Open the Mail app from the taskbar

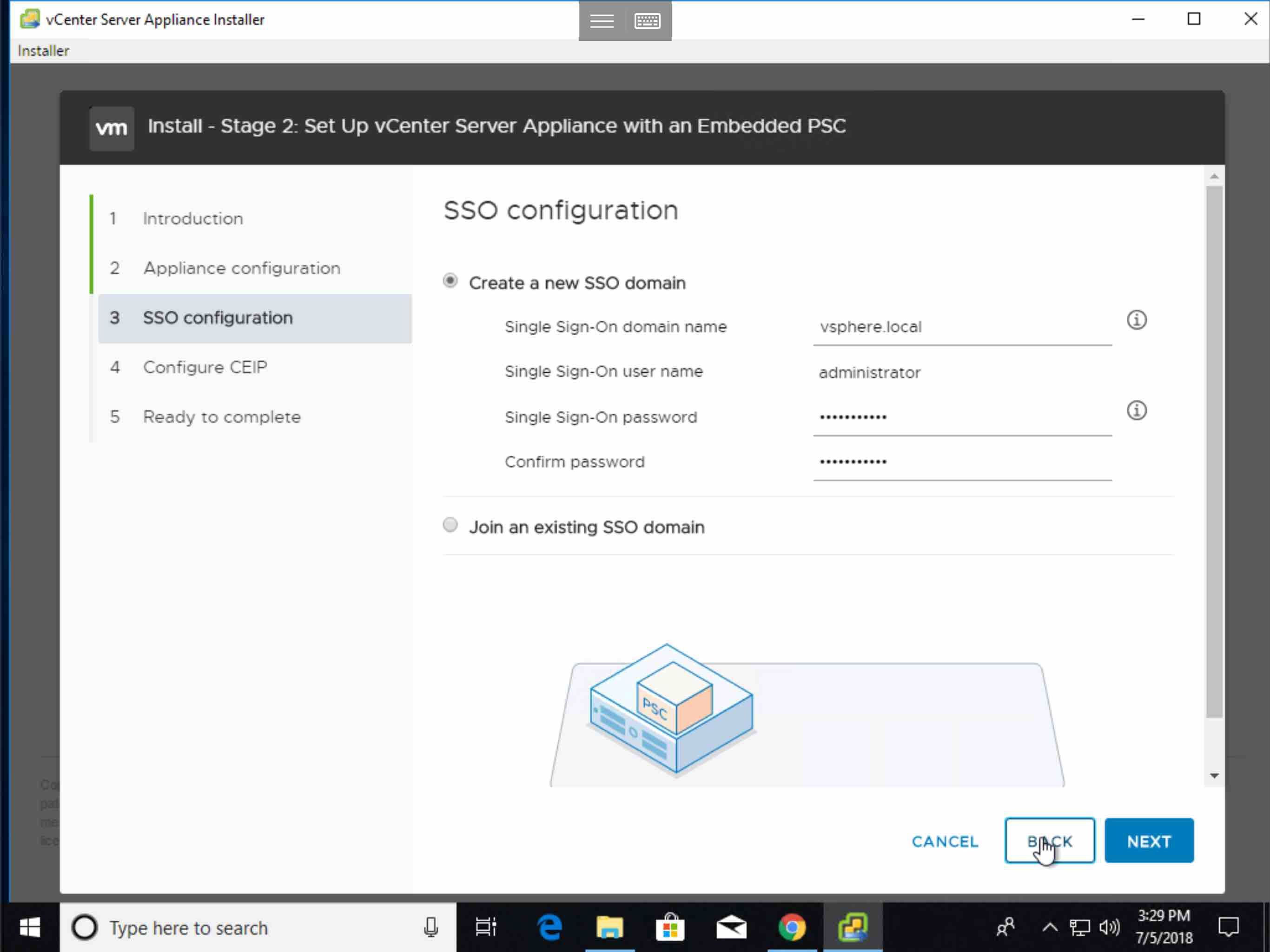[731, 927]
